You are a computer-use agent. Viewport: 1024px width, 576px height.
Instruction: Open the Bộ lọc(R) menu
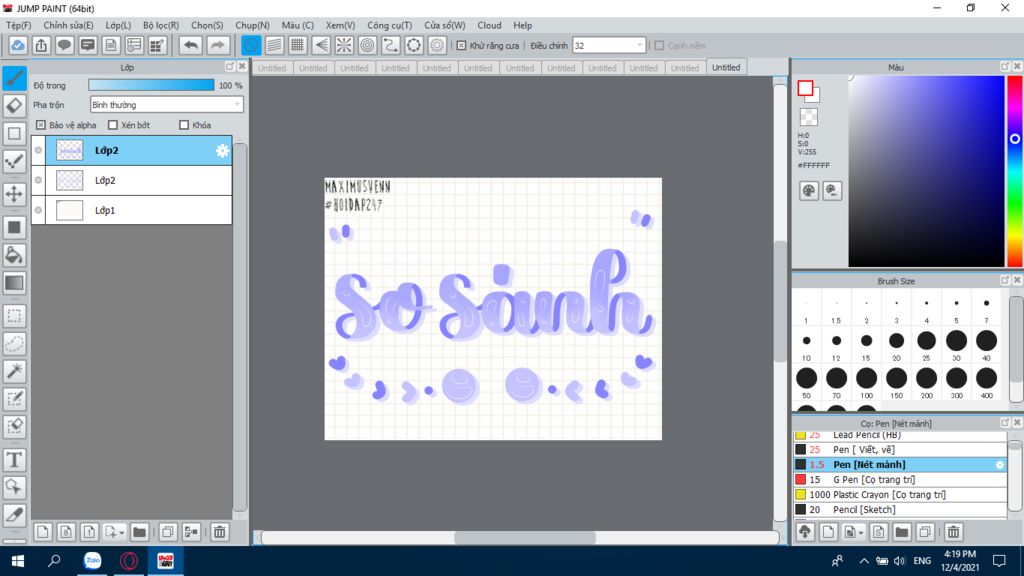tap(161, 25)
